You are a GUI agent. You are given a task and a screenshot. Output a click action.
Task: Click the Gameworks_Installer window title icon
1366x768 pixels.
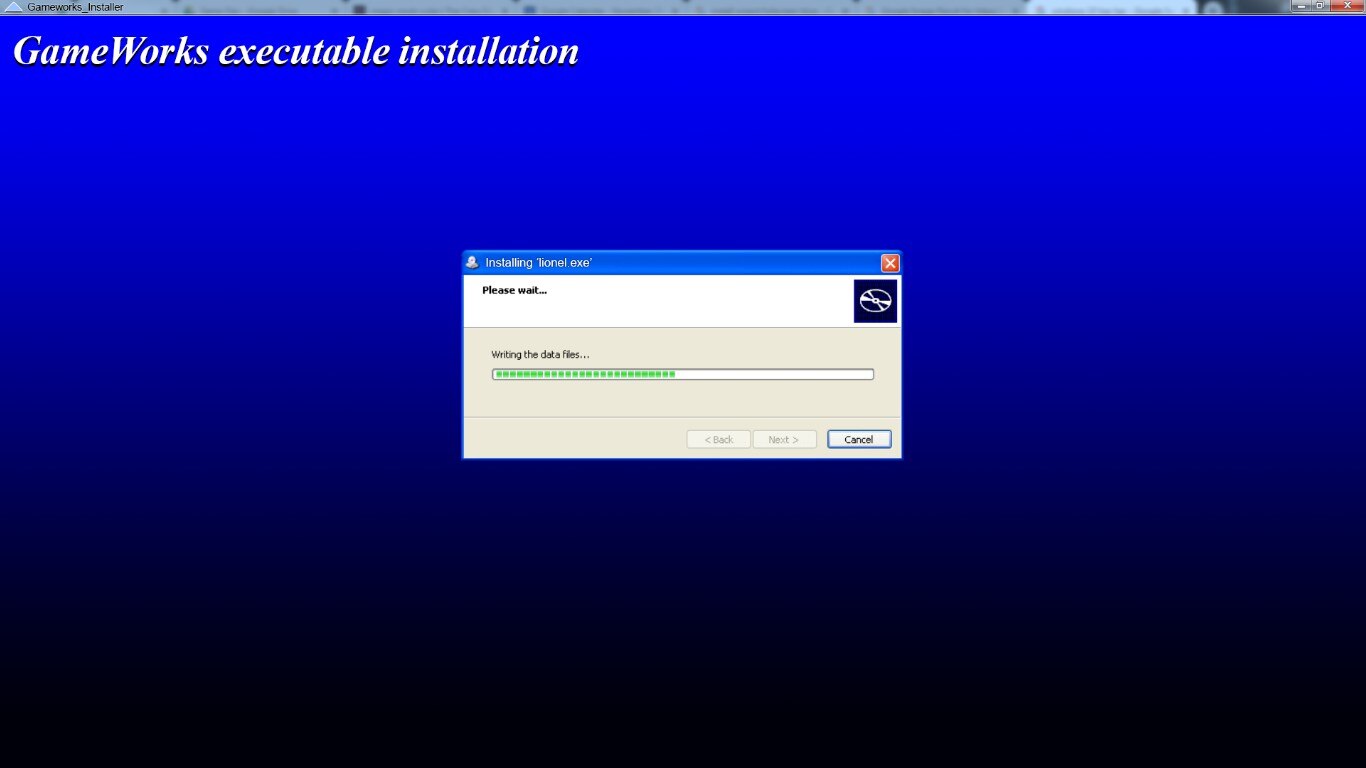[13, 7]
